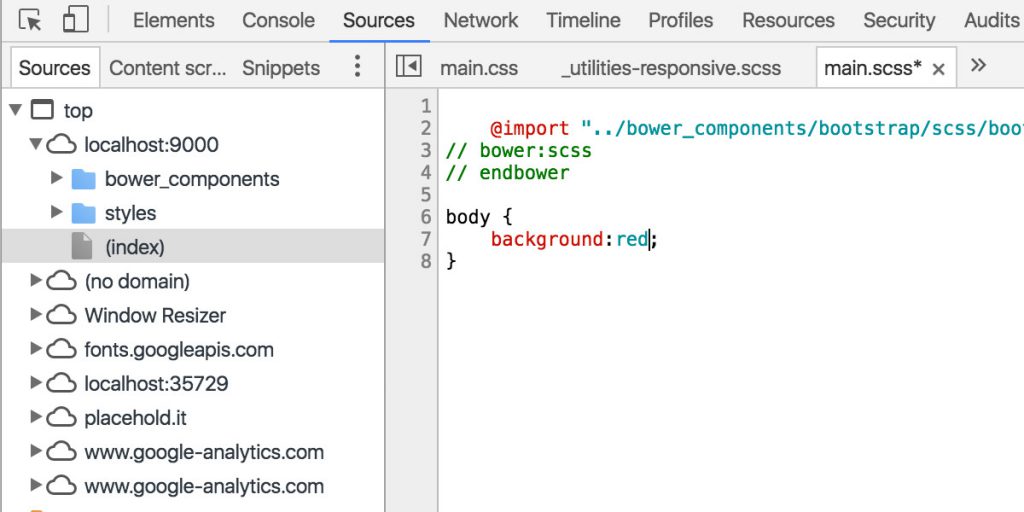Switch to Snippets sidebar tab

[x=281, y=68]
